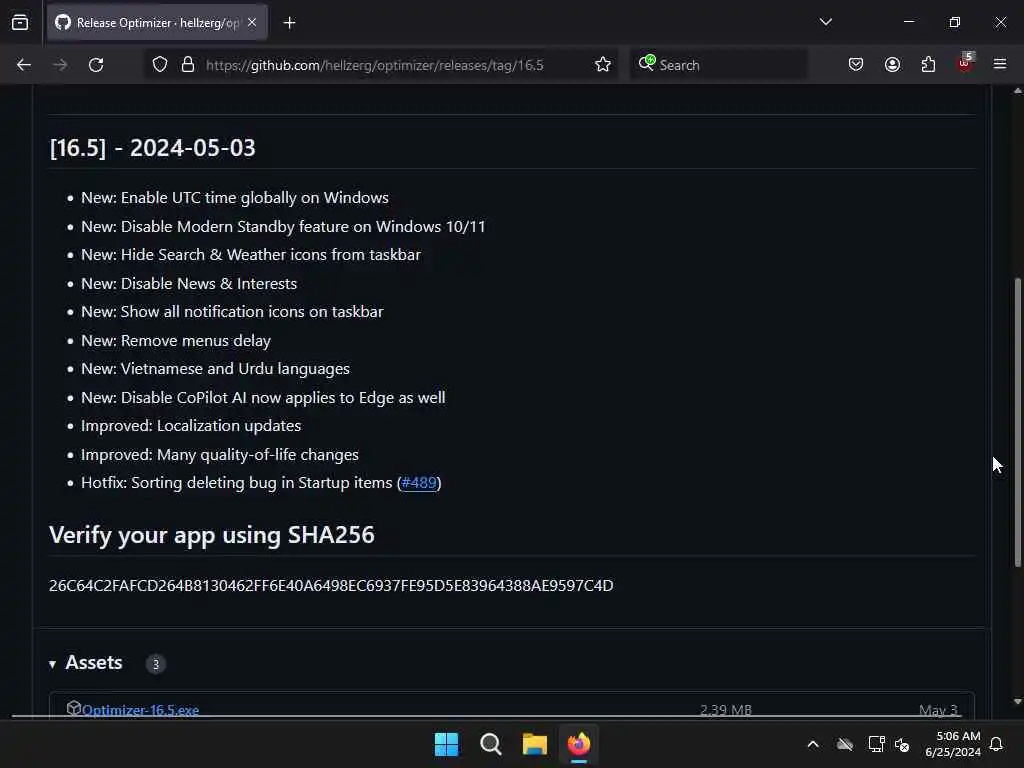Screen dimensions: 1024x768
Task: Download Optimizer-16.5.exe asset
Action: [140, 710]
